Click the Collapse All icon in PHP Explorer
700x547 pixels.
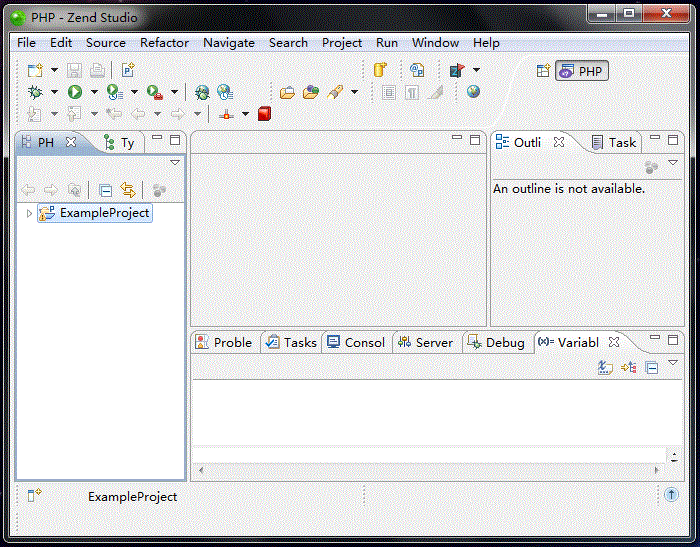pos(106,190)
